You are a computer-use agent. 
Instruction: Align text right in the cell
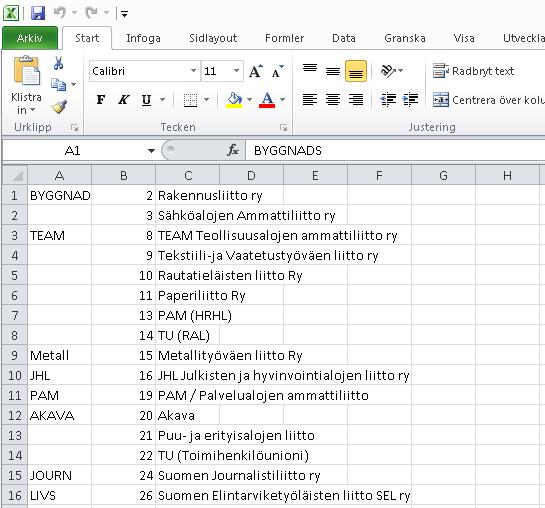[356, 100]
